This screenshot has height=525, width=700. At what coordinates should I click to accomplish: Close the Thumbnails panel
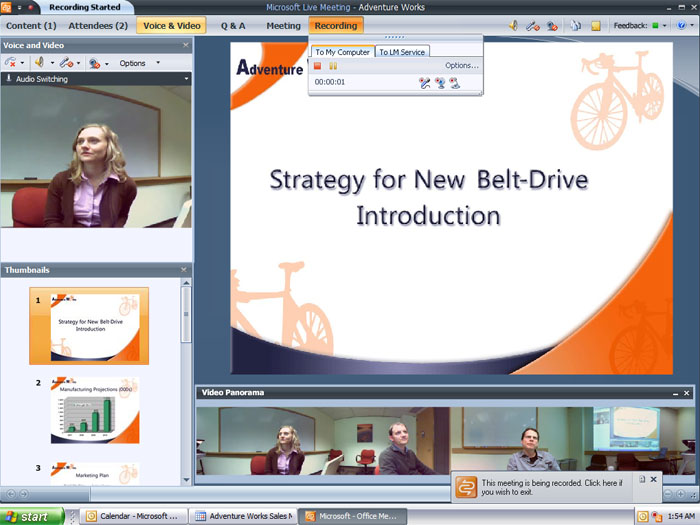coord(184,270)
